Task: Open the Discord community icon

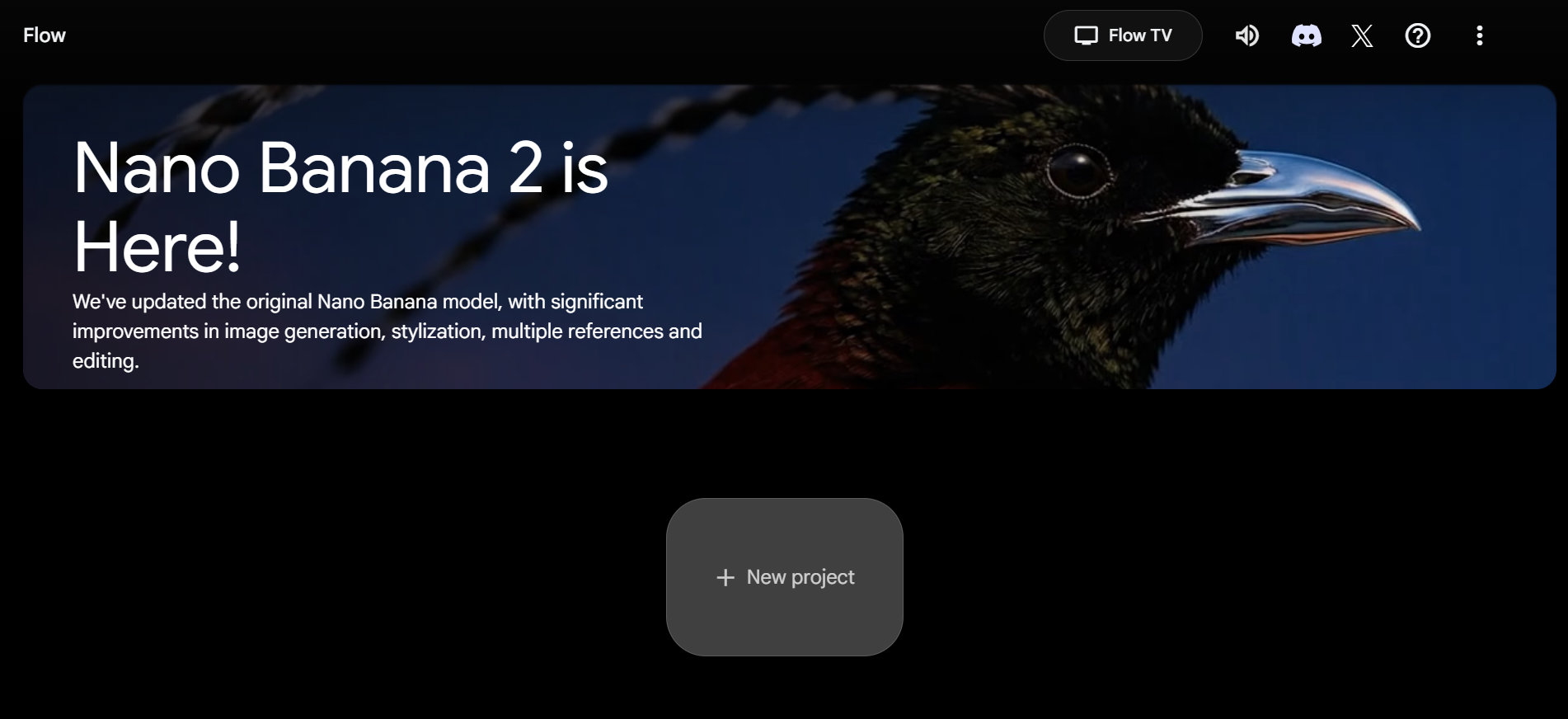Action: coord(1306,35)
